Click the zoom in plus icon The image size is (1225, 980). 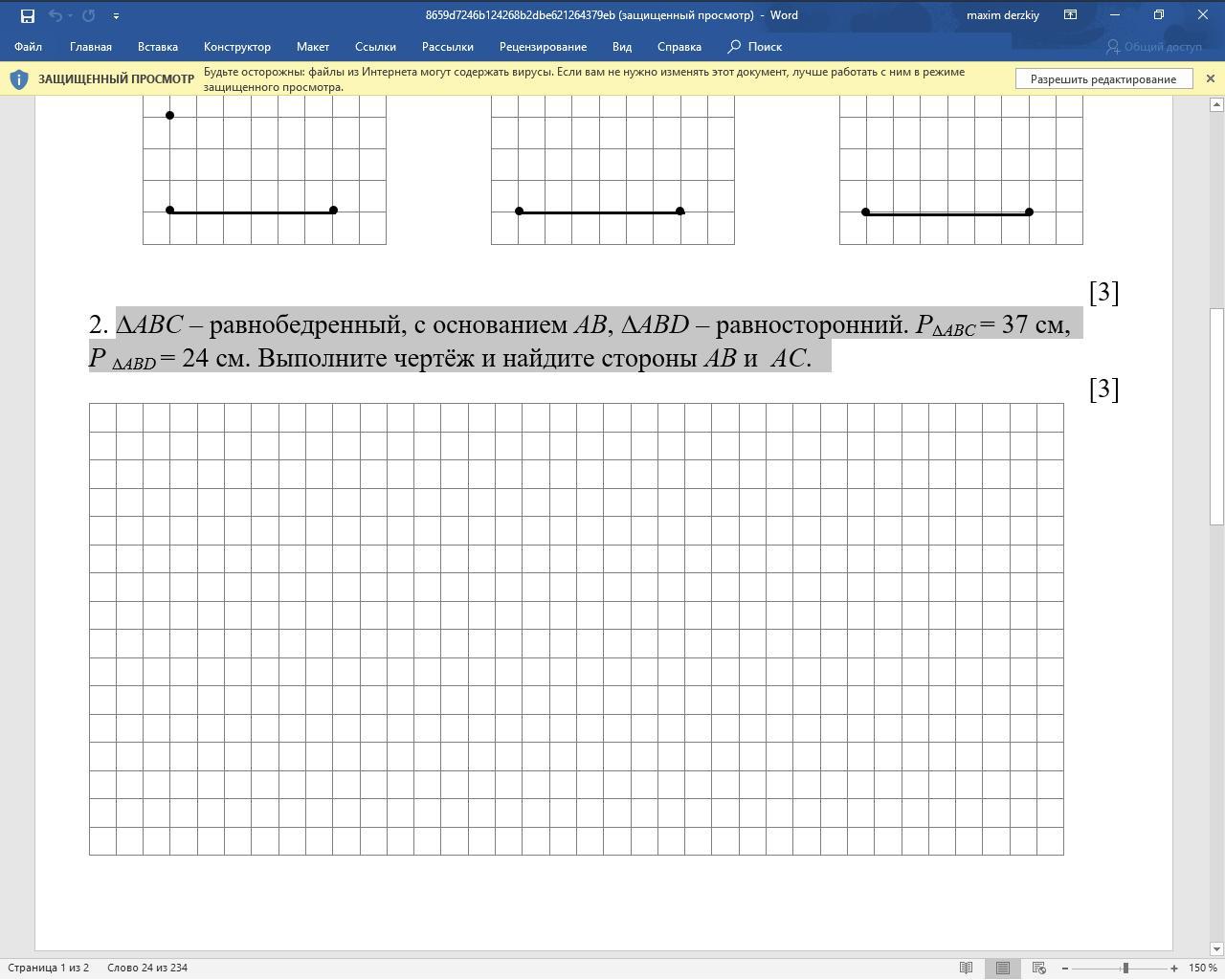click(x=1174, y=969)
